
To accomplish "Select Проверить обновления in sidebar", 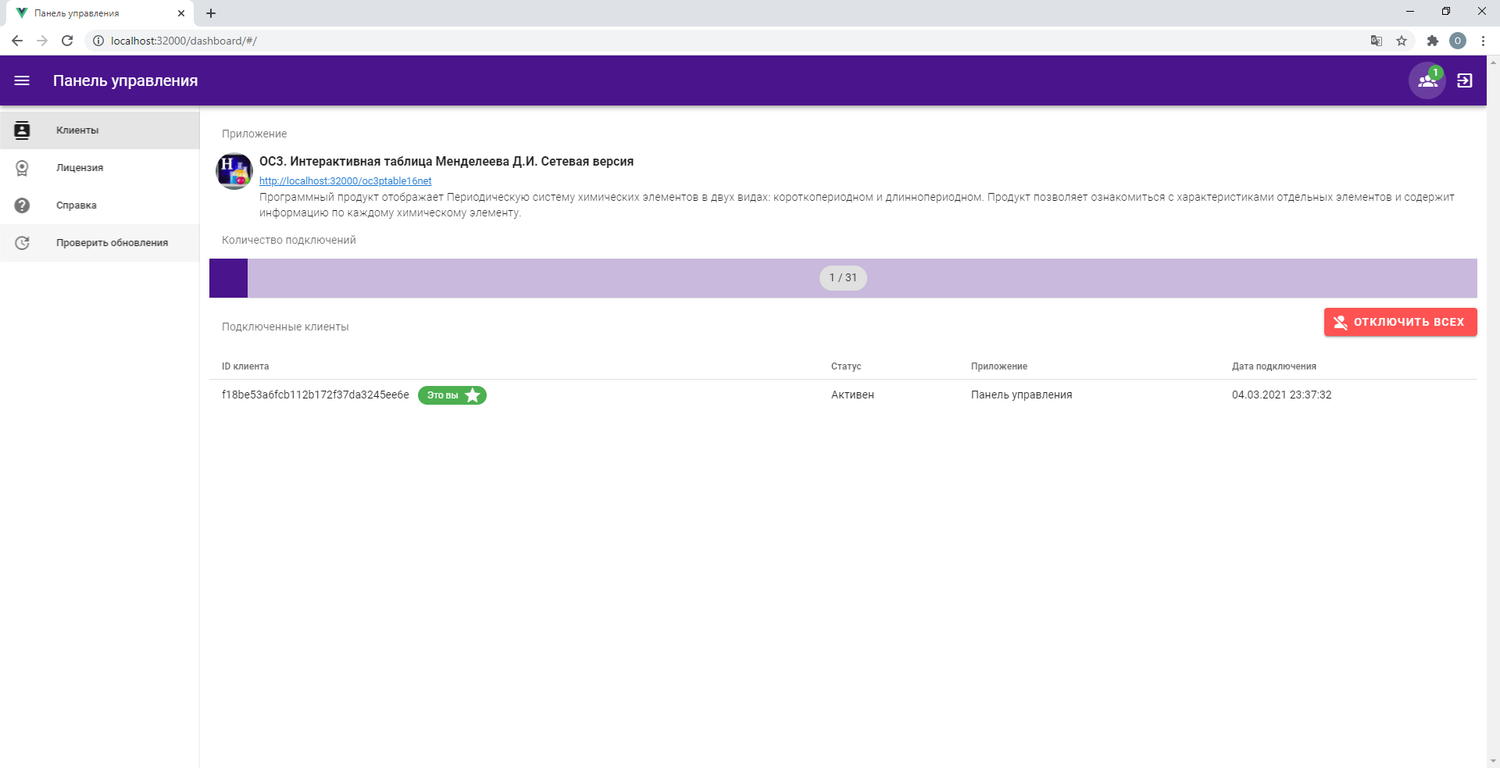I will (x=111, y=243).
